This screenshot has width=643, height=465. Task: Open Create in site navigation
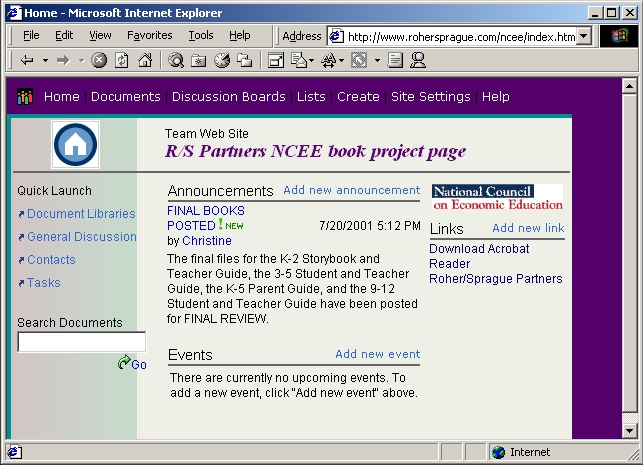pos(358,97)
